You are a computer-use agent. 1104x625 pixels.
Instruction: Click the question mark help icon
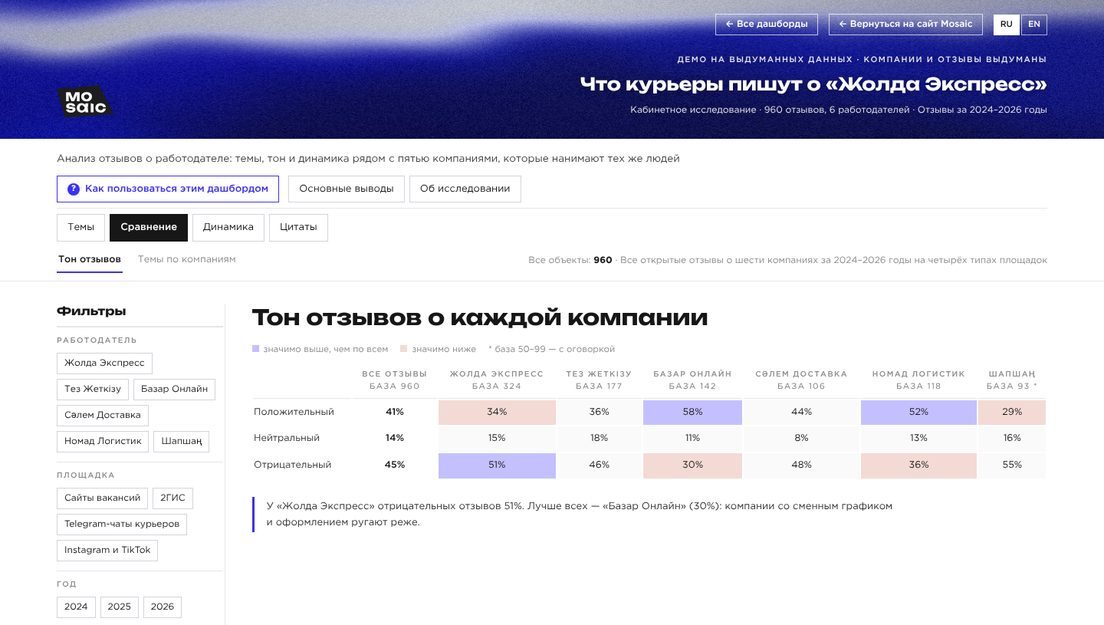pos(73,189)
